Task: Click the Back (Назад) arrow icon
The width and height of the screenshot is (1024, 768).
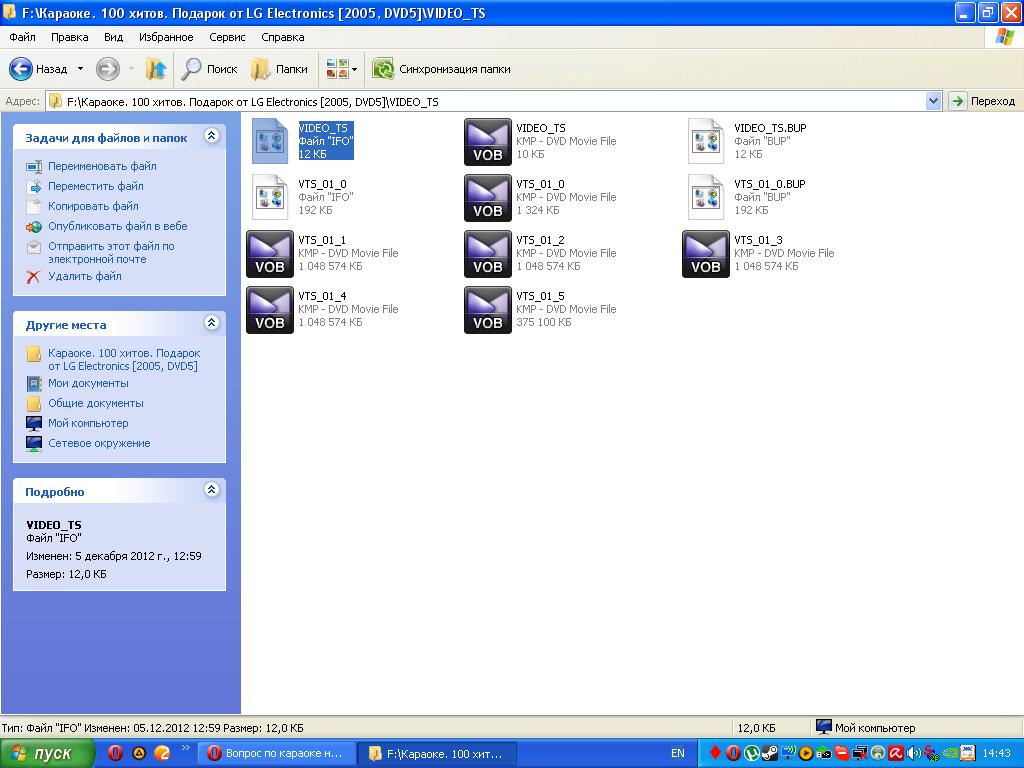Action: [x=22, y=69]
